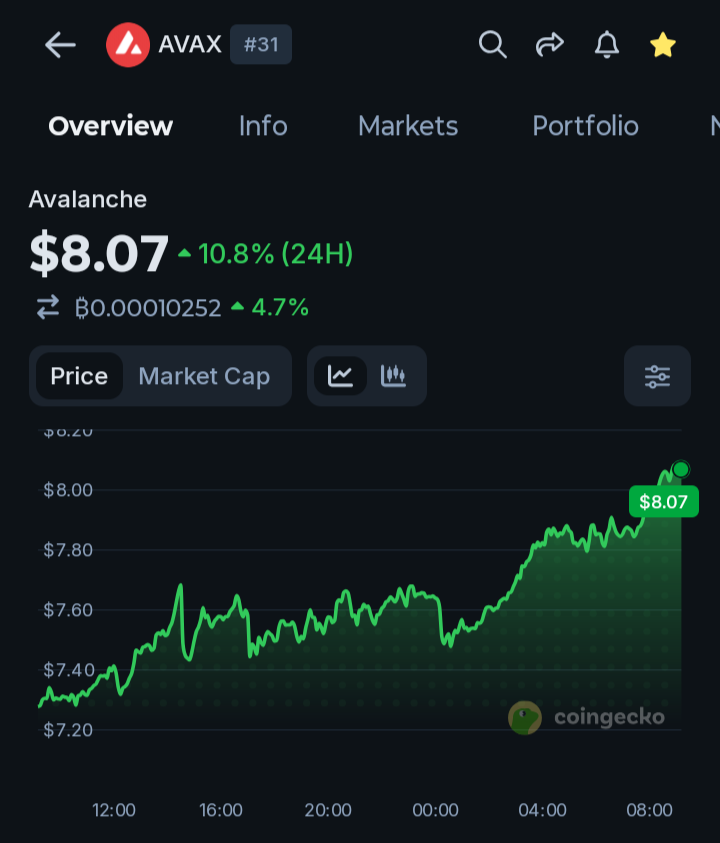Open the Info tab
The height and width of the screenshot is (843, 720).
(x=263, y=126)
